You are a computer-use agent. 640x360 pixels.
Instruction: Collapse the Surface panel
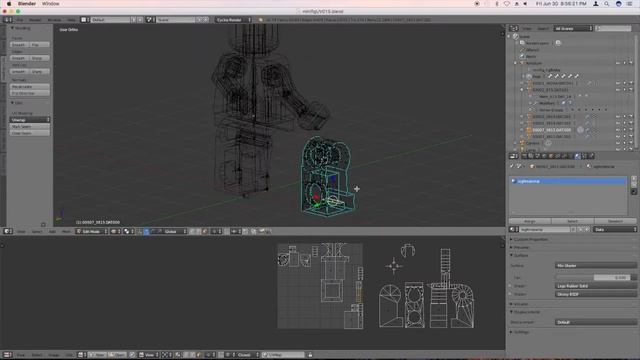[x=512, y=255]
